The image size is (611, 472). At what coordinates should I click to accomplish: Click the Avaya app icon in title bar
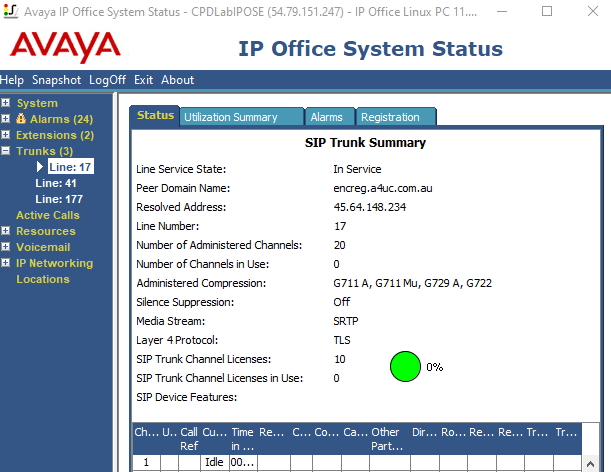coord(11,11)
